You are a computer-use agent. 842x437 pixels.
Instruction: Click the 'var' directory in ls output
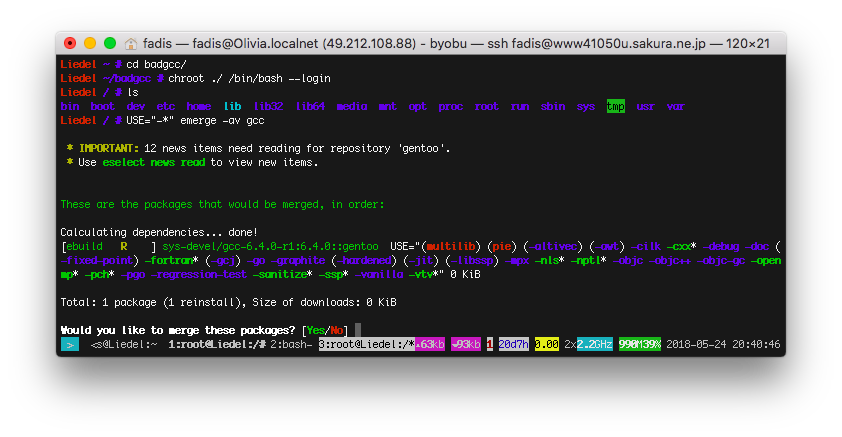click(x=676, y=106)
